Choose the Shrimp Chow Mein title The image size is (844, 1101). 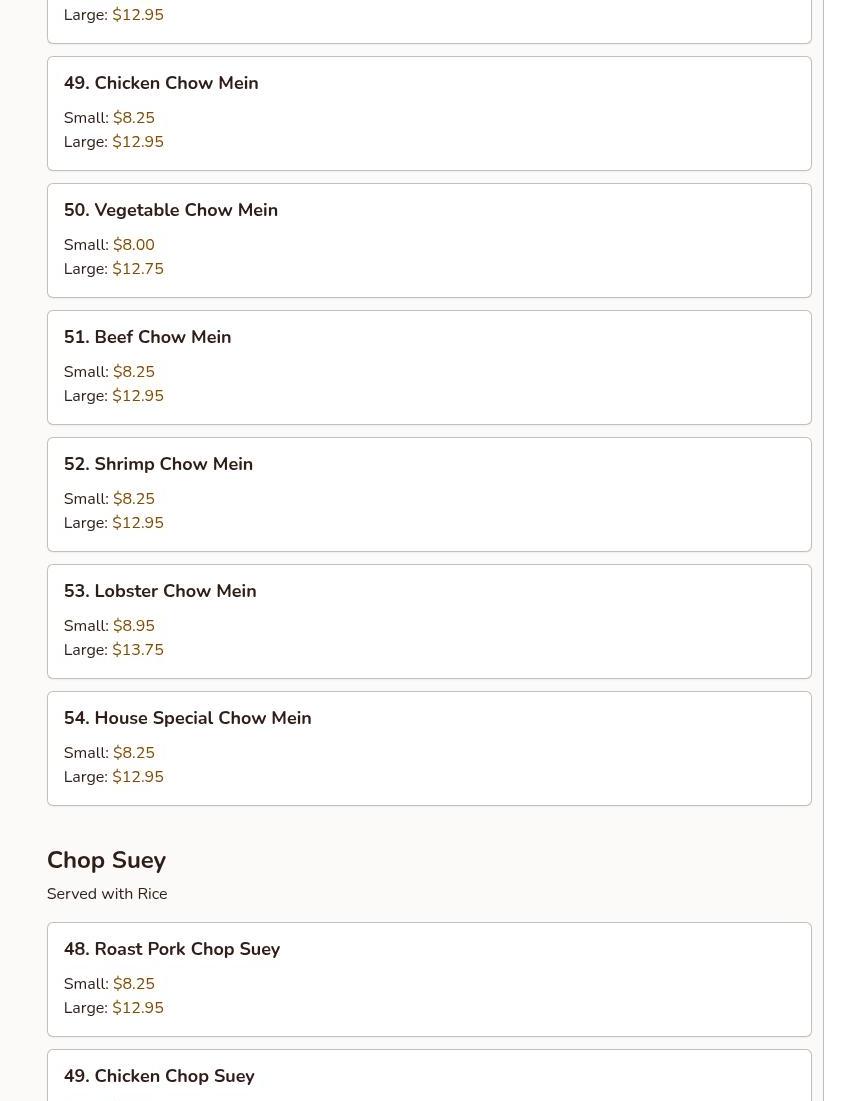point(158,464)
